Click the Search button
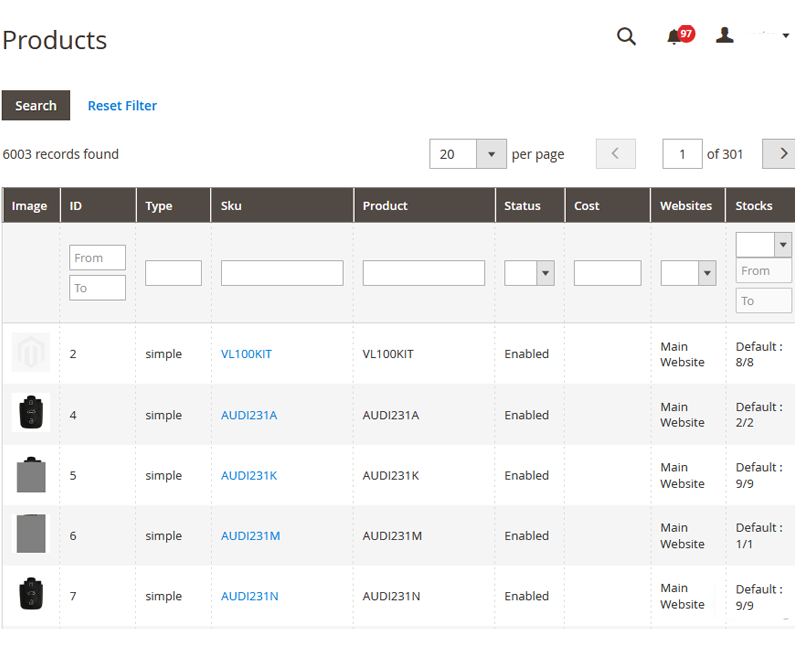 point(36,105)
